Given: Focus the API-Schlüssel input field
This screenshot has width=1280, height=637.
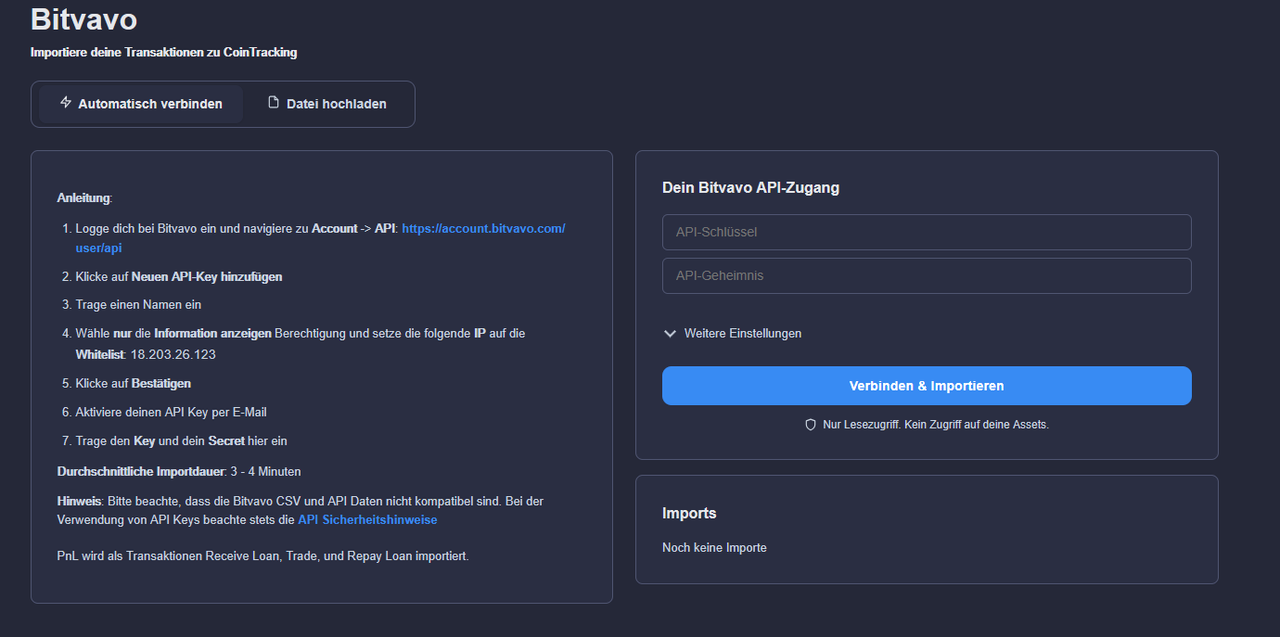Looking at the screenshot, I should (926, 232).
